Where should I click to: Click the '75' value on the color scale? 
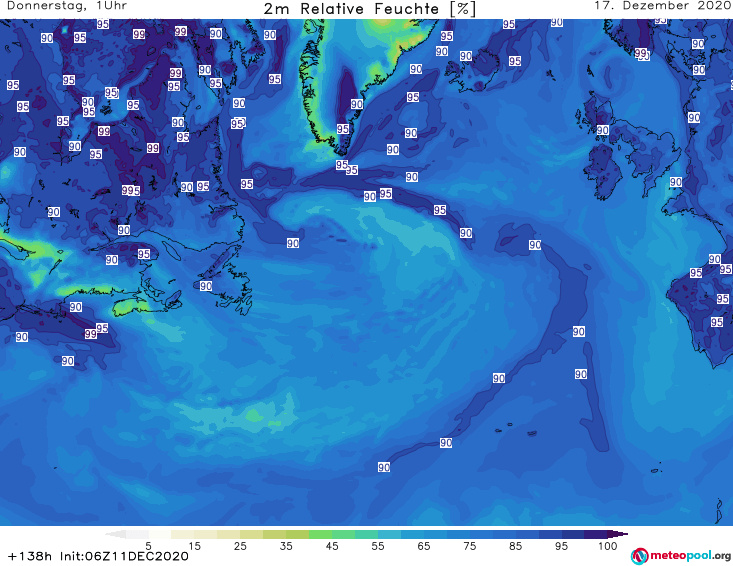tap(469, 546)
